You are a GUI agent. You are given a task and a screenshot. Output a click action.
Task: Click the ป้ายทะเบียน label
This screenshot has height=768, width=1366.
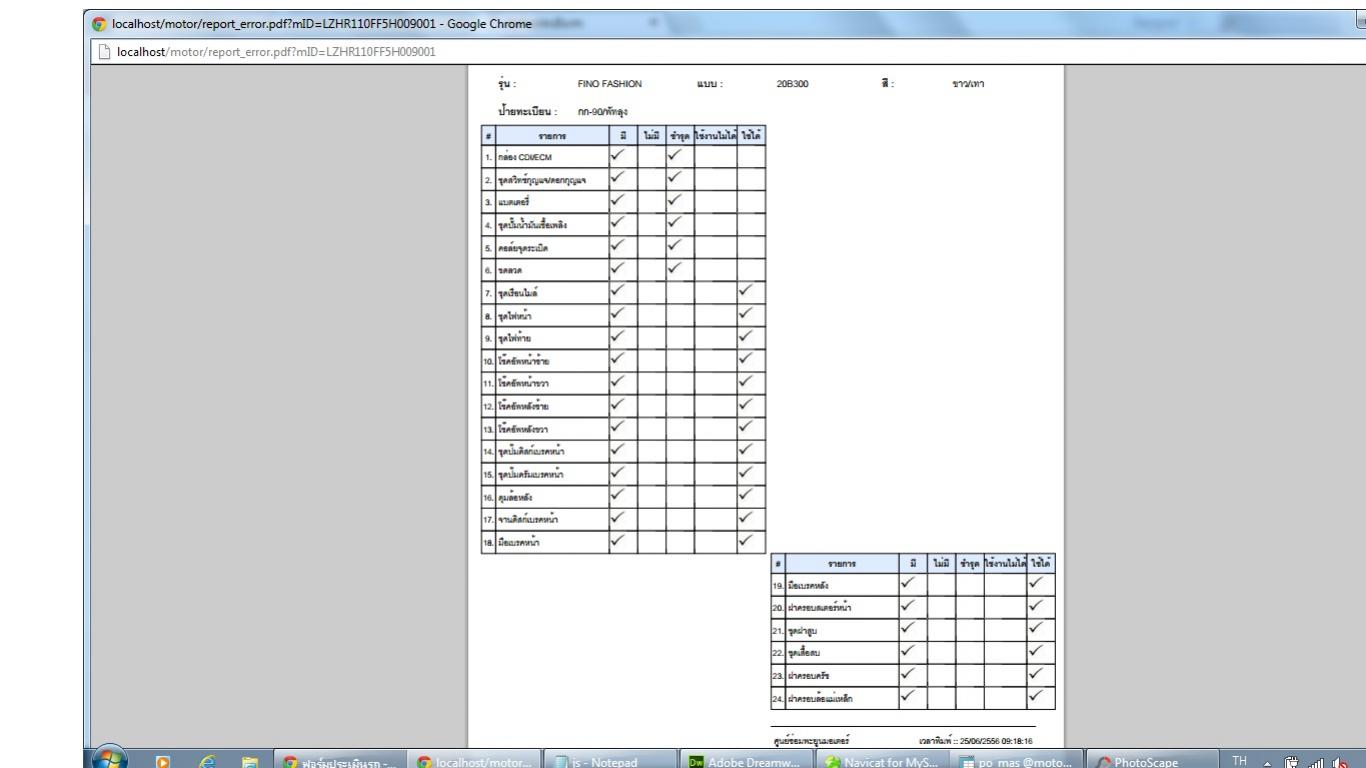[x=526, y=111]
